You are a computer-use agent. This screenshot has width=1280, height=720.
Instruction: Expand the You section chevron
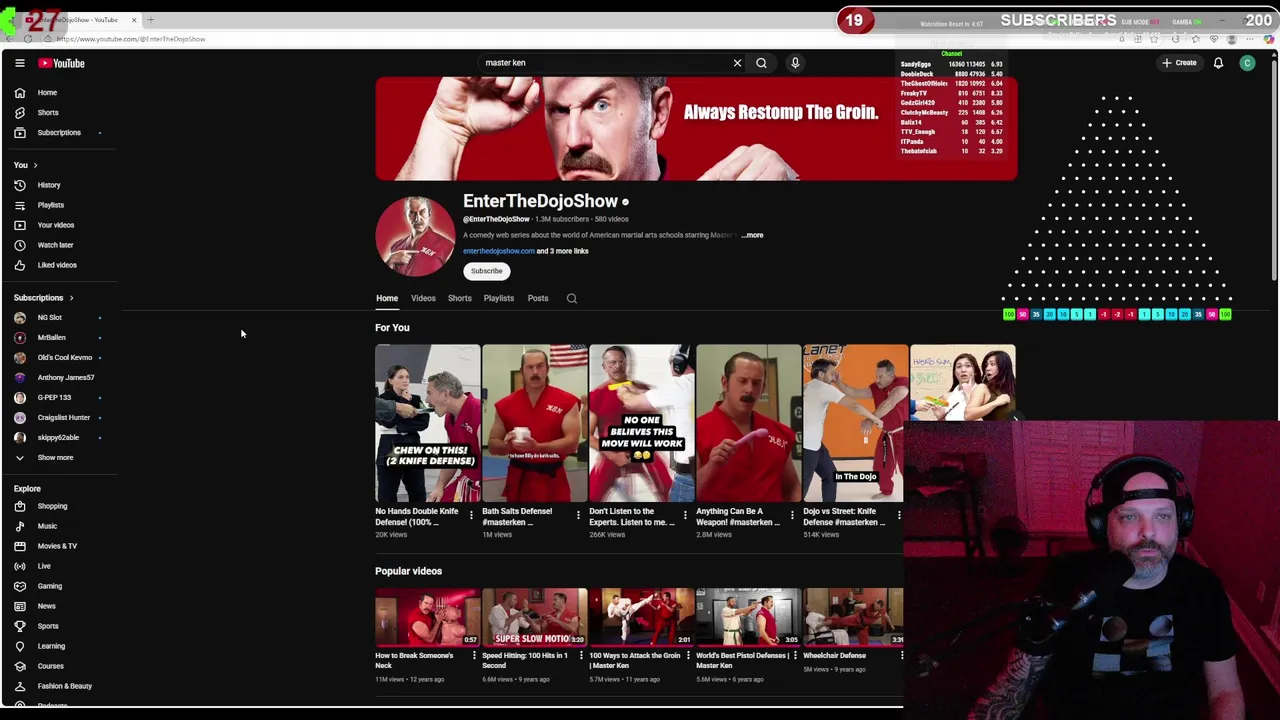(35, 165)
